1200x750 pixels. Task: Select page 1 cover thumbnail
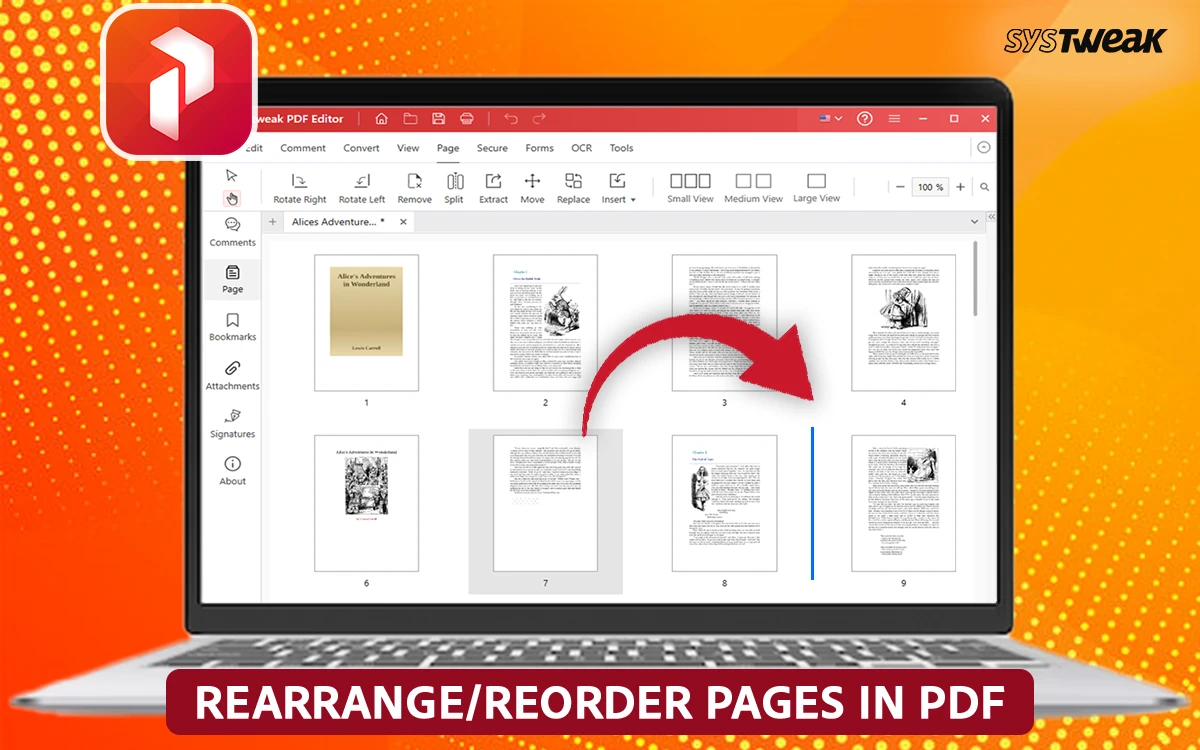(366, 322)
